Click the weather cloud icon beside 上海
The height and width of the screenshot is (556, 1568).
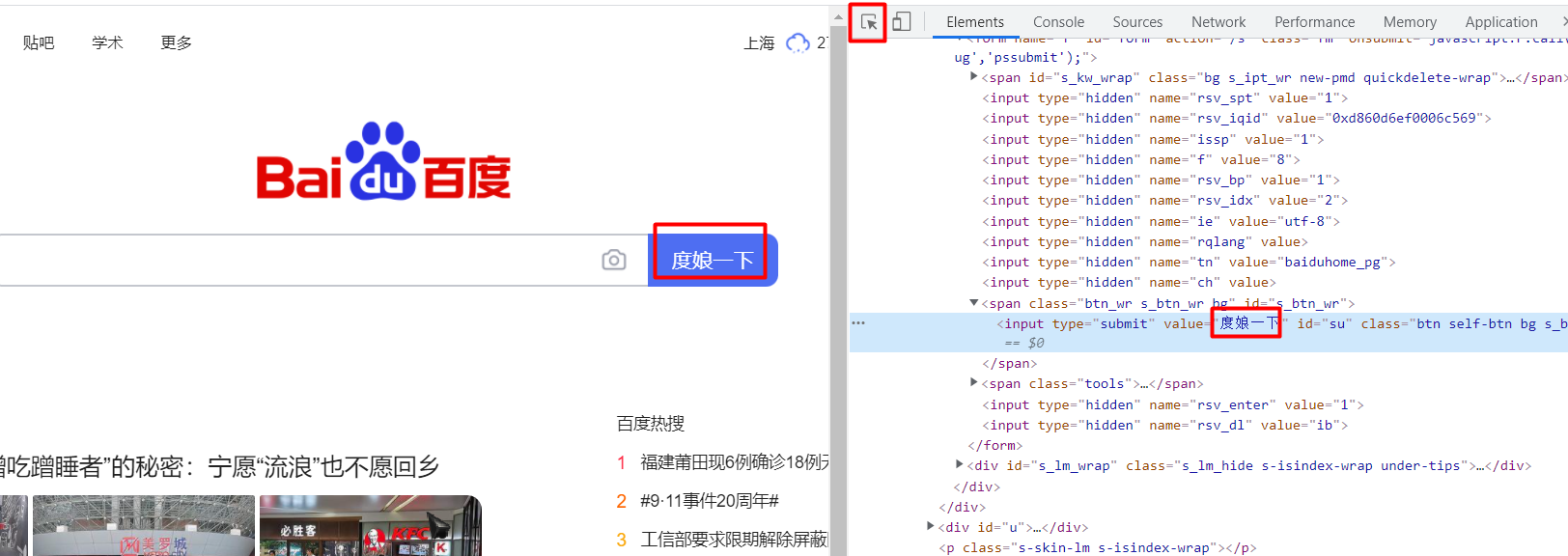798,42
